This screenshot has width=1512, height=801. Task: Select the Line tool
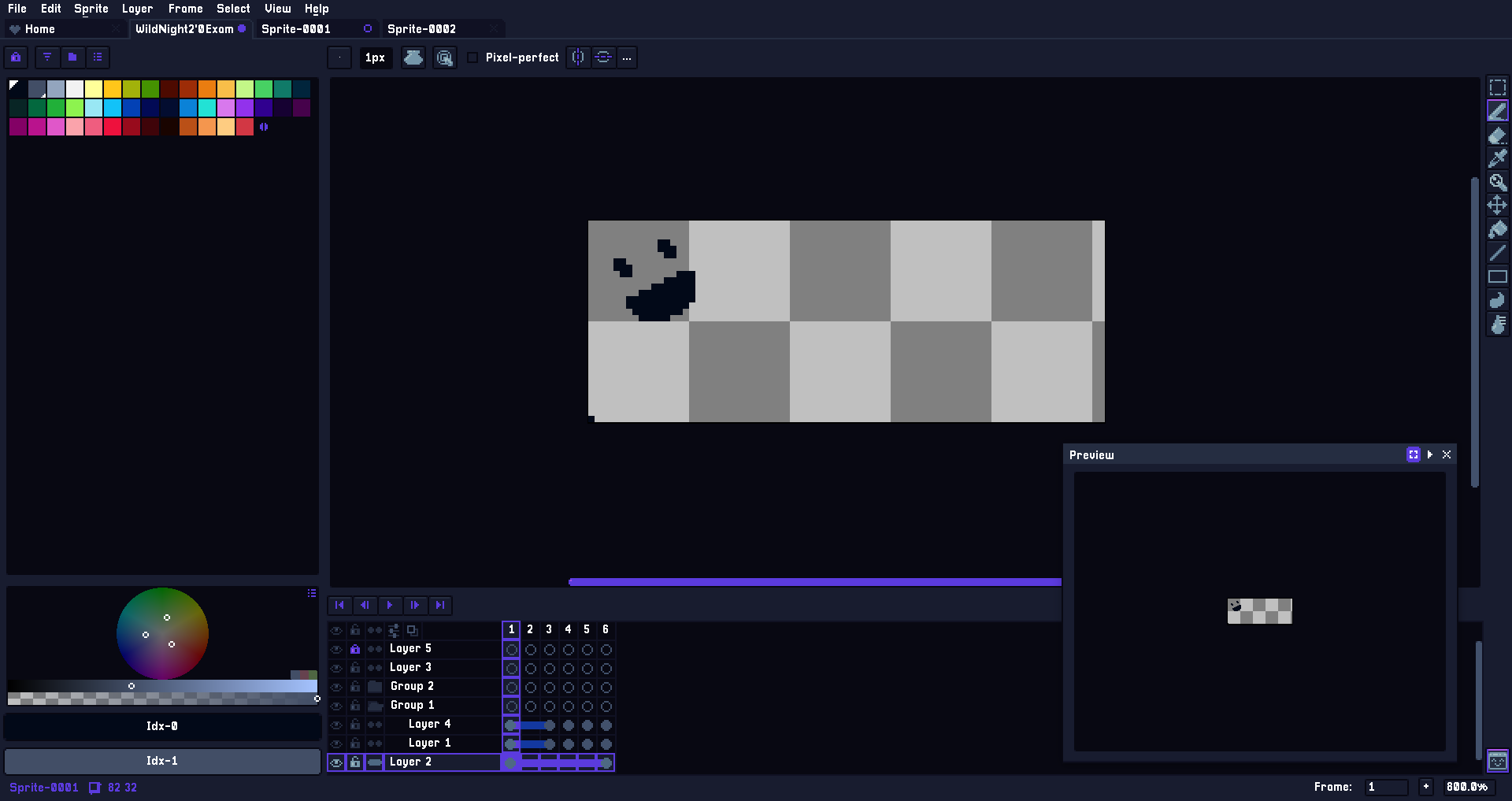pyautogui.click(x=1497, y=253)
